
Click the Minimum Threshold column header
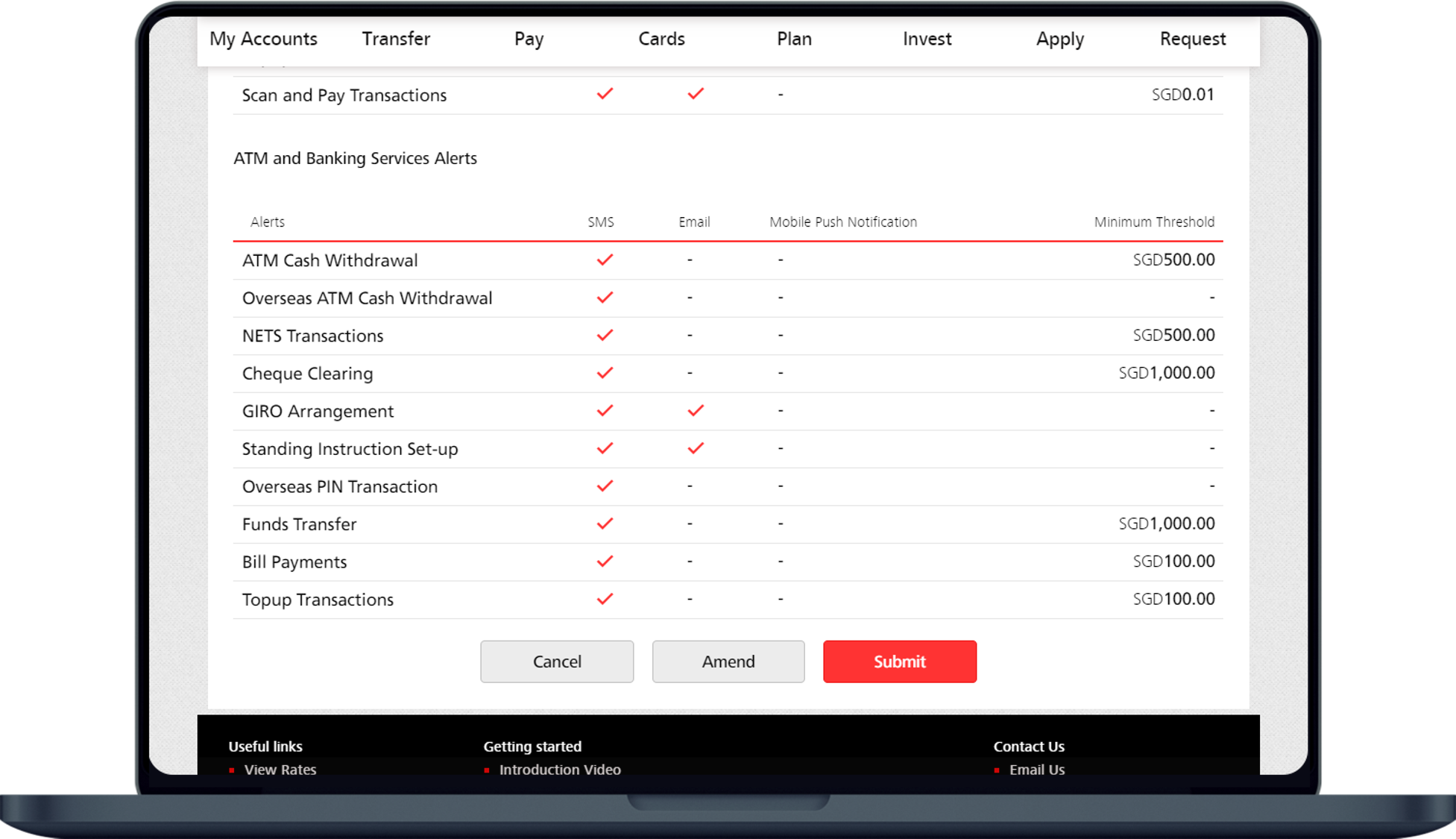pyautogui.click(x=1154, y=221)
